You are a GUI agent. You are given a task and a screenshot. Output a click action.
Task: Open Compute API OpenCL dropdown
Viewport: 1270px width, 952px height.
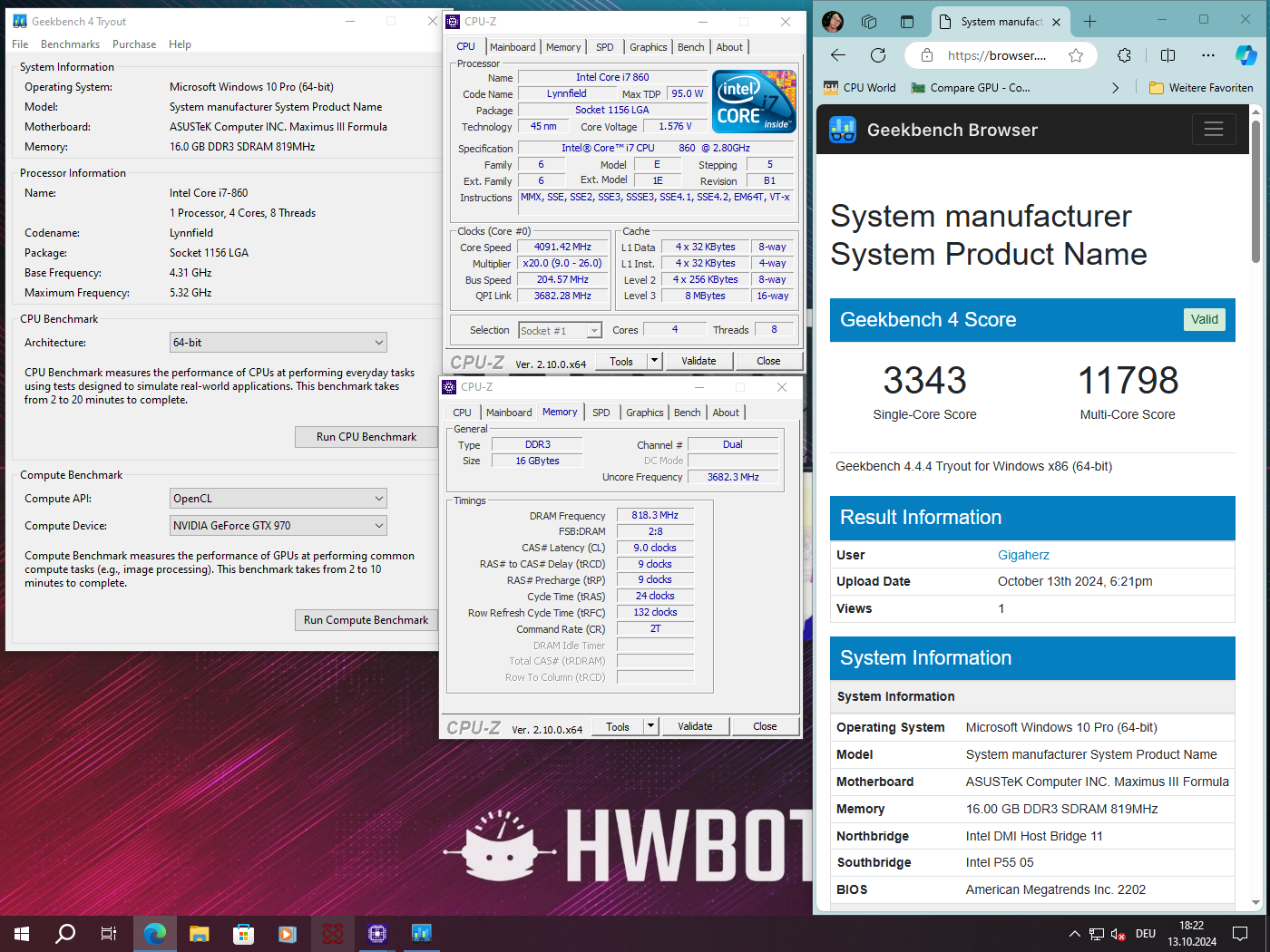[278, 499]
